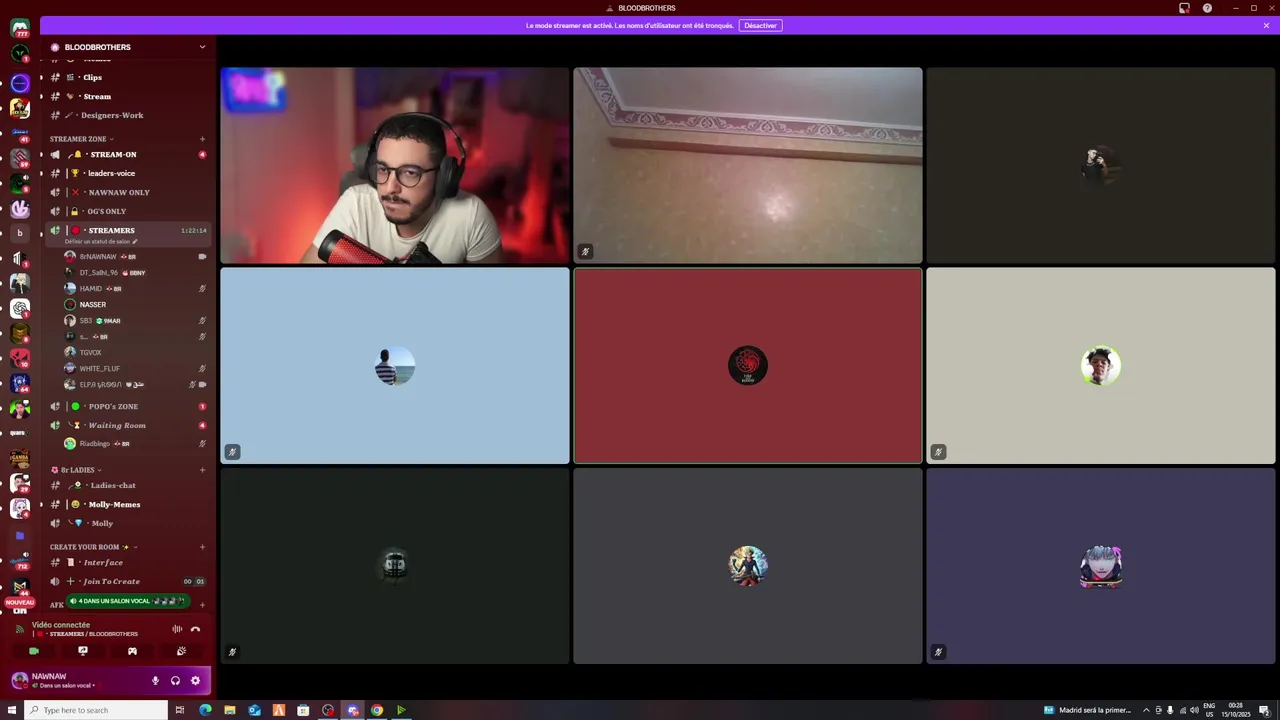Open Microsoft Edge from taskbar

coord(205,710)
